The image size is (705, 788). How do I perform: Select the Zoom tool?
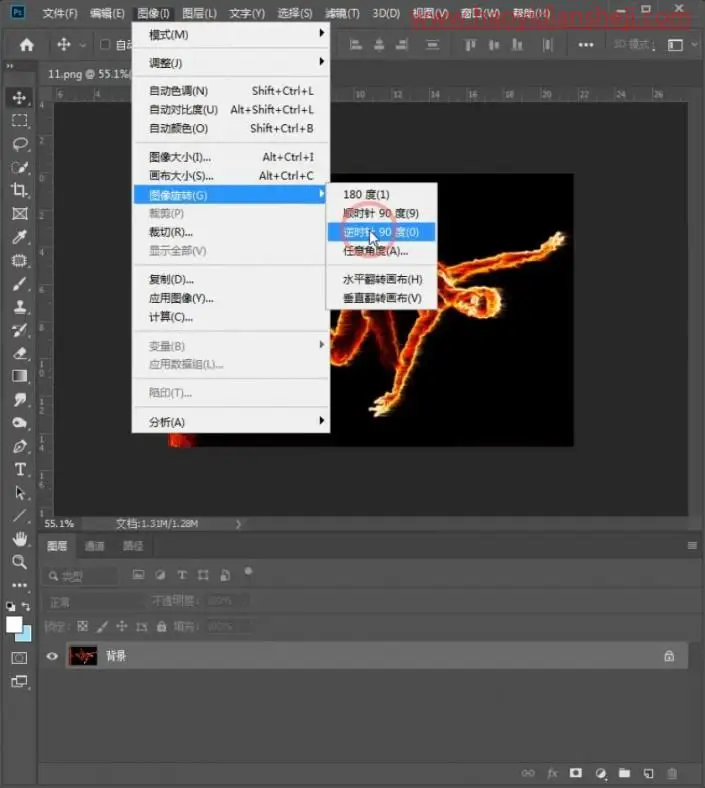(x=20, y=562)
